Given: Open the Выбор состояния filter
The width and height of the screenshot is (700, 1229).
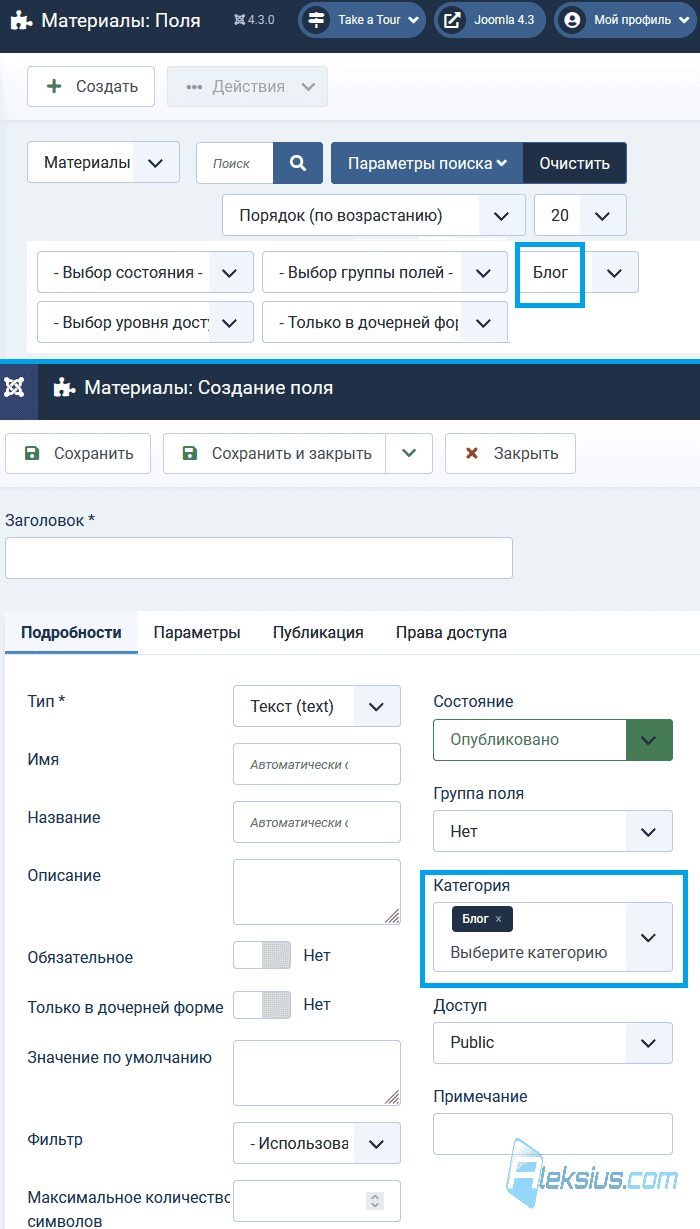Looking at the screenshot, I should click(145, 272).
